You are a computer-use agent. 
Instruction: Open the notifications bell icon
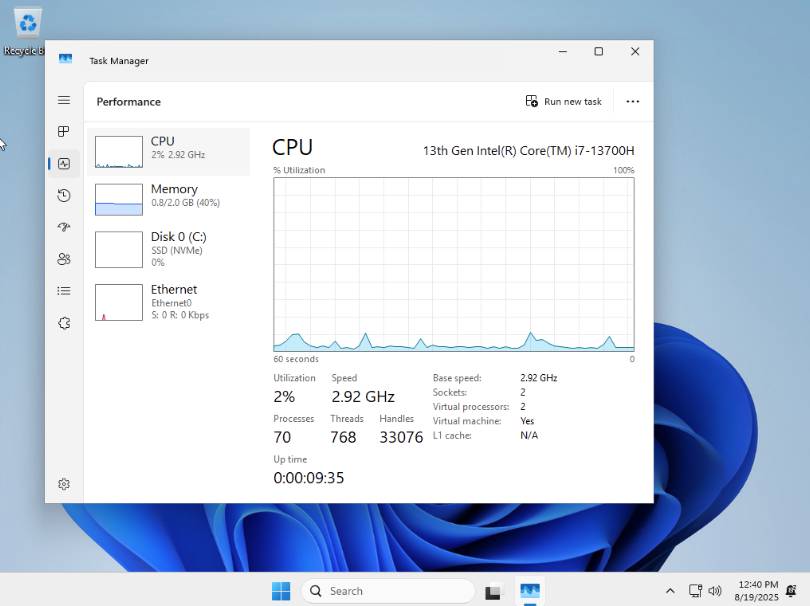tap(791, 591)
